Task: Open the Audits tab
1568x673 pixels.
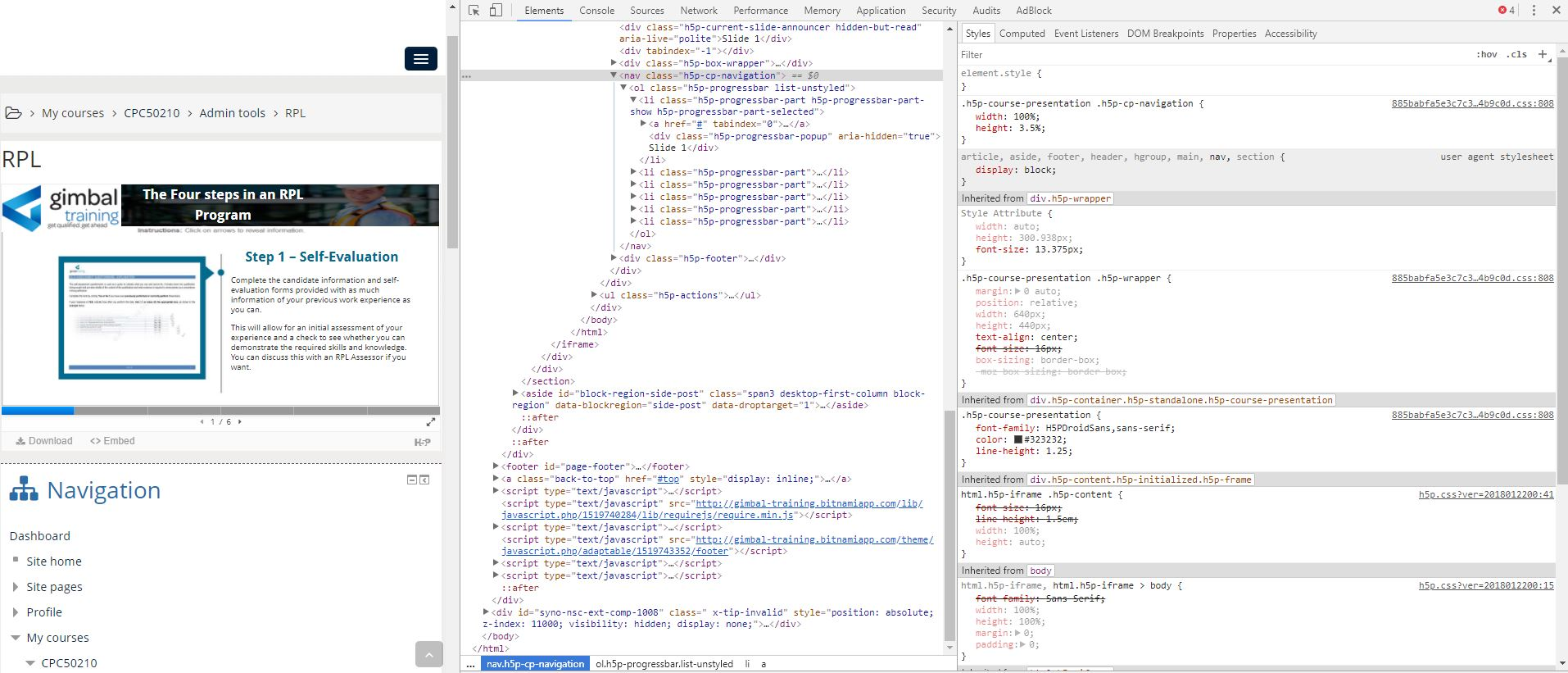Action: (986, 11)
